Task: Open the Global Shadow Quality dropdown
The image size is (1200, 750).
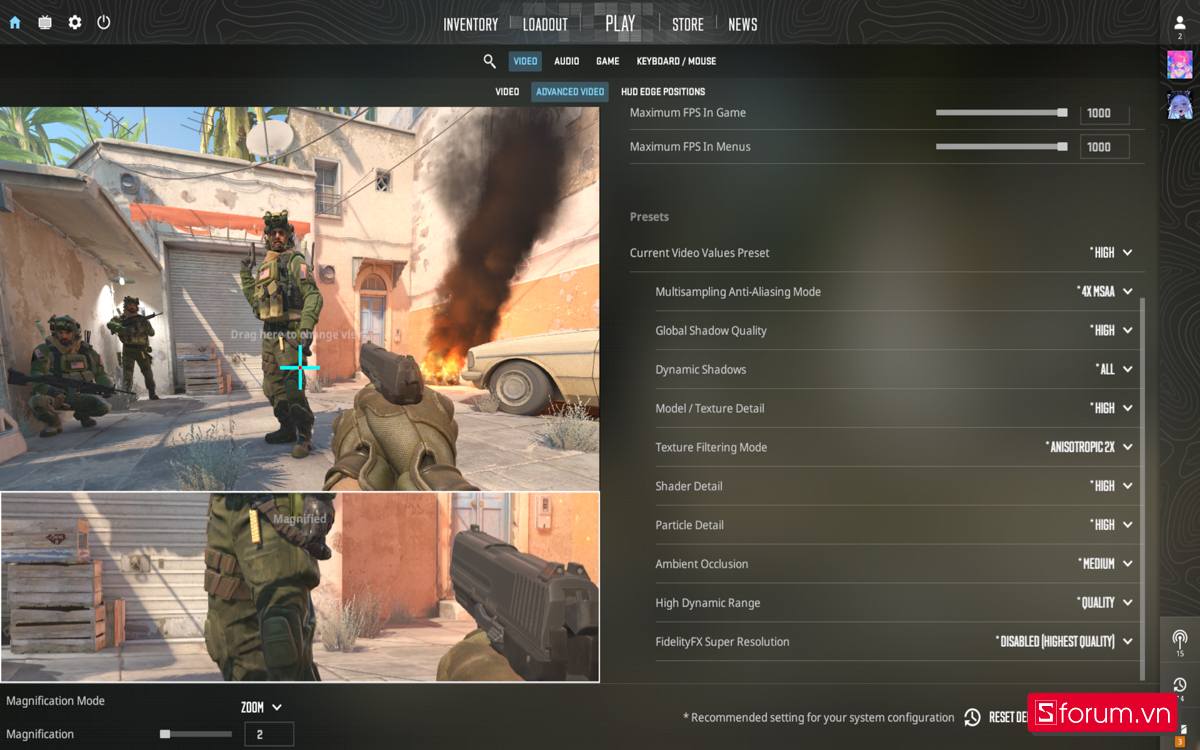Action: click(1111, 331)
